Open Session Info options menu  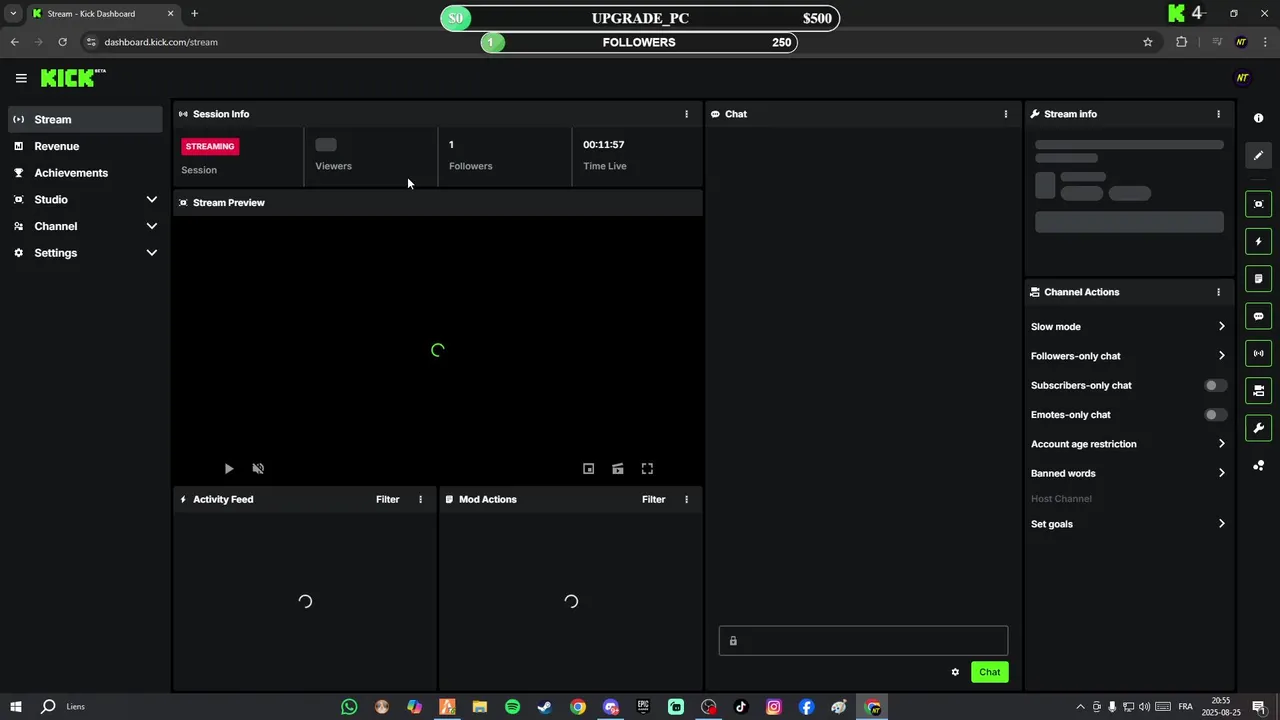(686, 114)
